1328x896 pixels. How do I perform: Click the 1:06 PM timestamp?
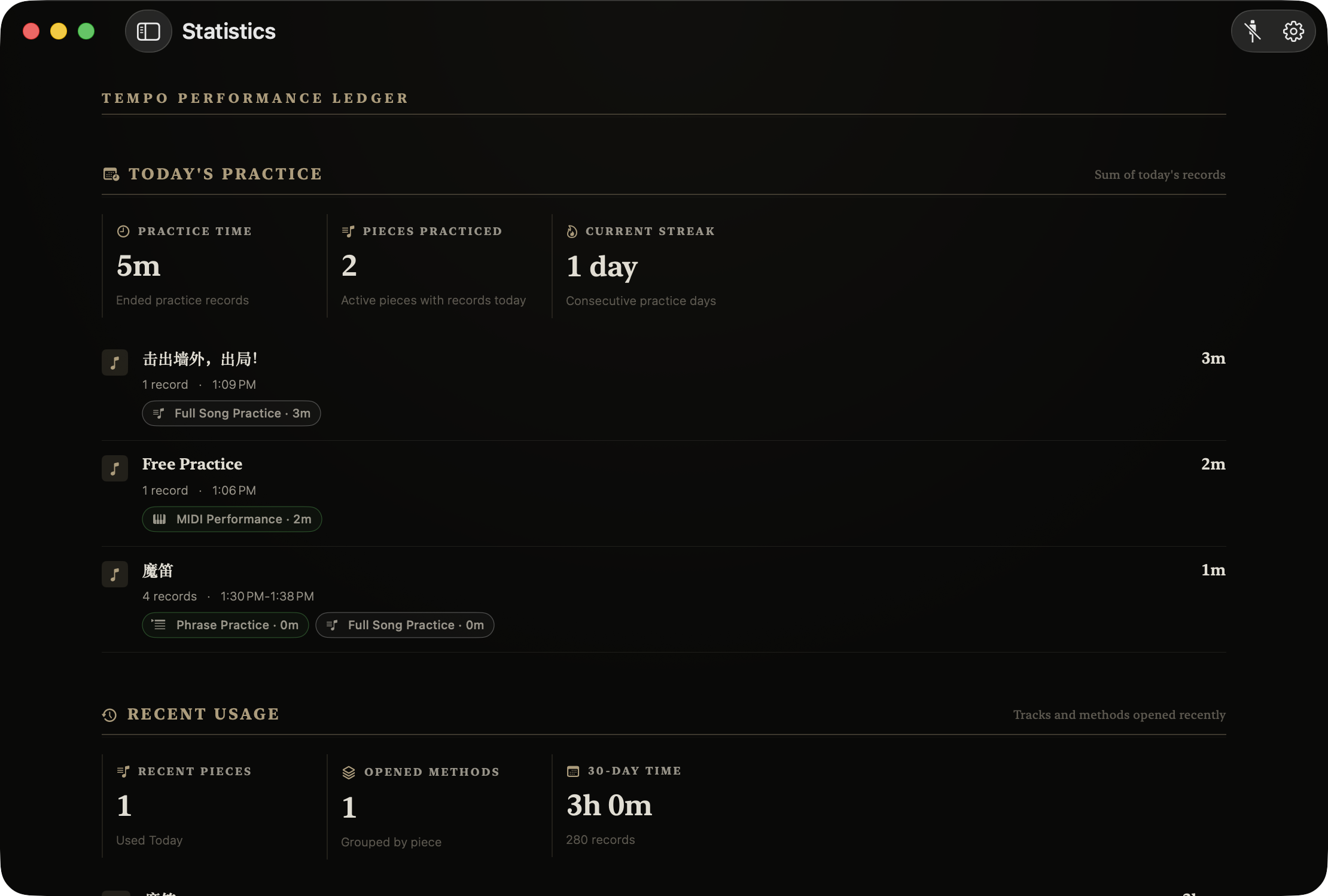pyautogui.click(x=234, y=490)
